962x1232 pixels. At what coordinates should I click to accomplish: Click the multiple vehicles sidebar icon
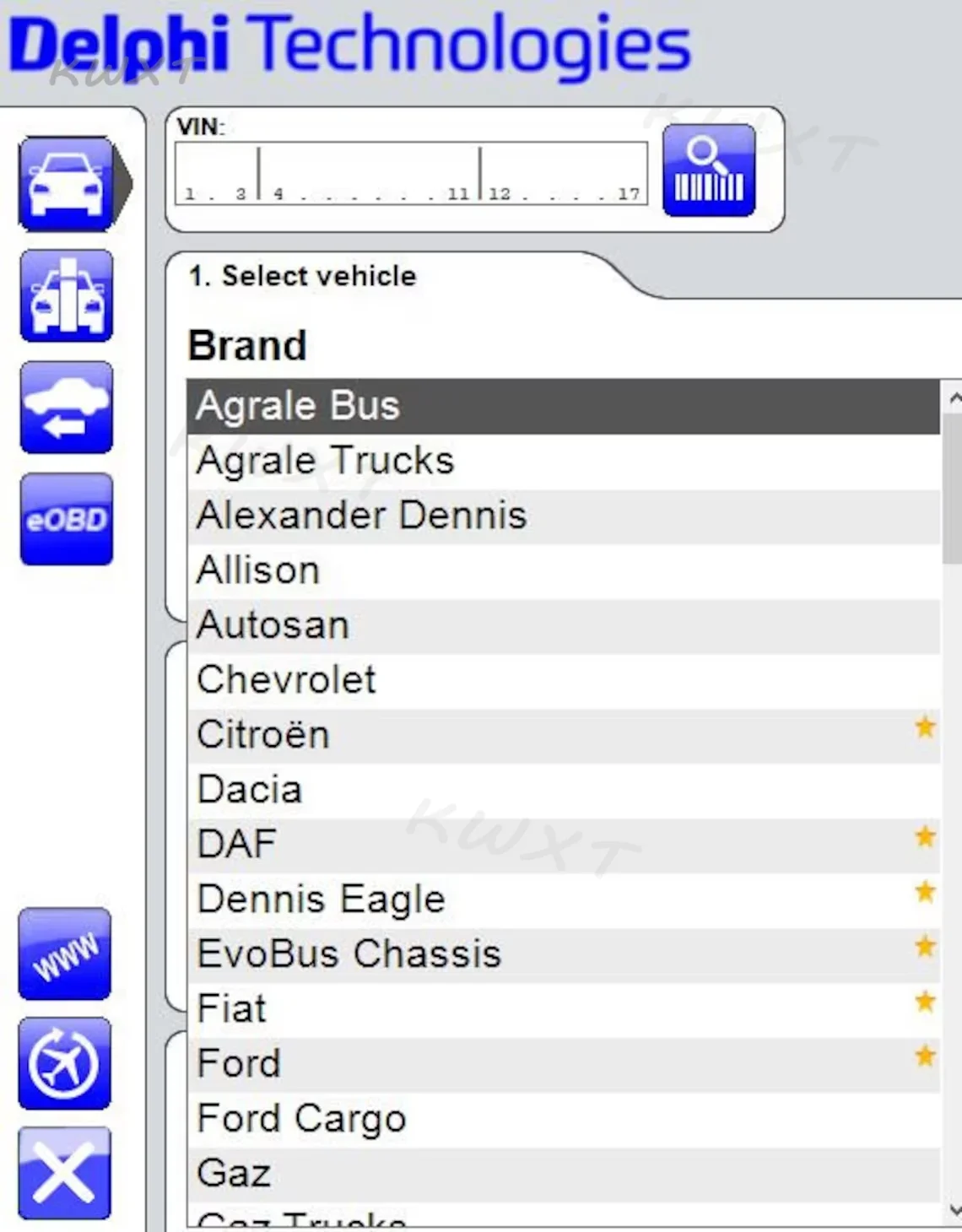(x=67, y=296)
